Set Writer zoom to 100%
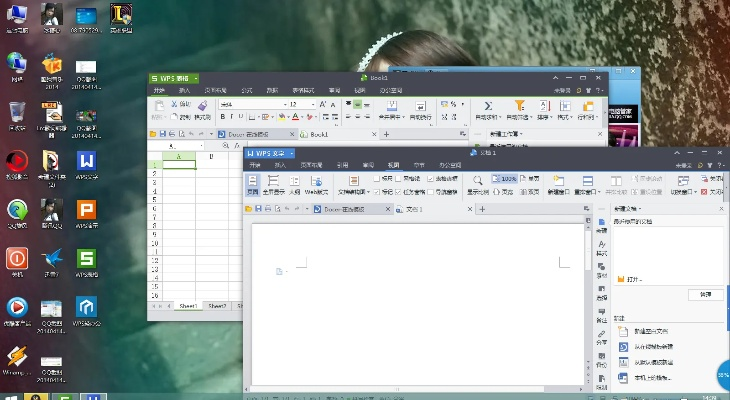The height and width of the screenshot is (400, 730). coord(504,178)
